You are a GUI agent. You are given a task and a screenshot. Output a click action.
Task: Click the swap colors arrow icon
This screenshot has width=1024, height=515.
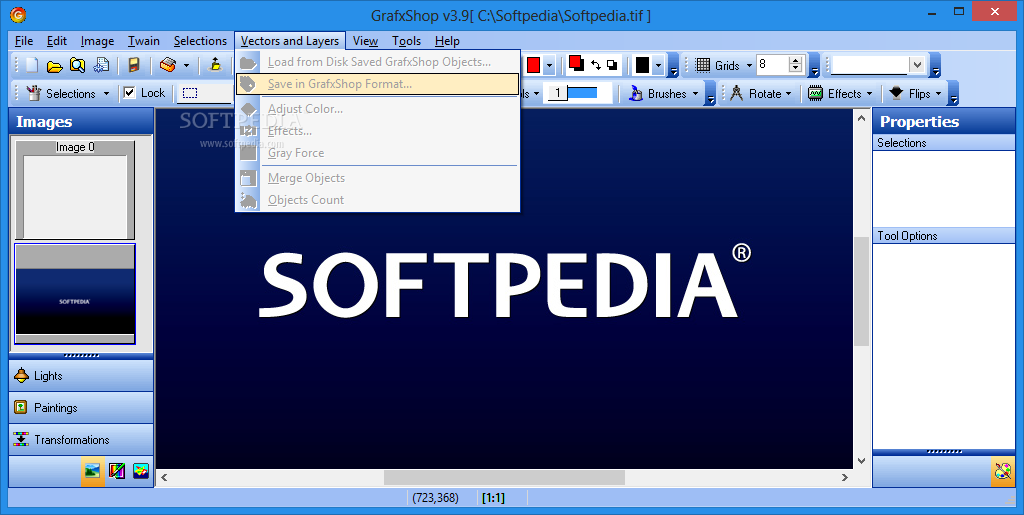click(596, 65)
